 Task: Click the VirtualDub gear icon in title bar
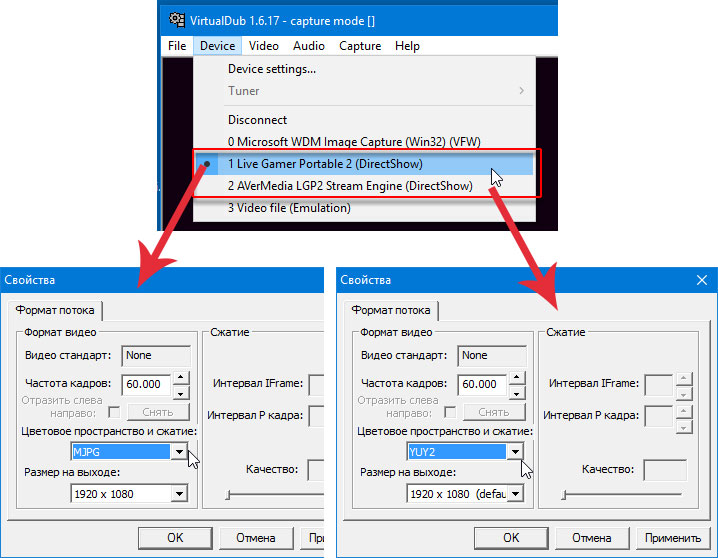(177, 20)
